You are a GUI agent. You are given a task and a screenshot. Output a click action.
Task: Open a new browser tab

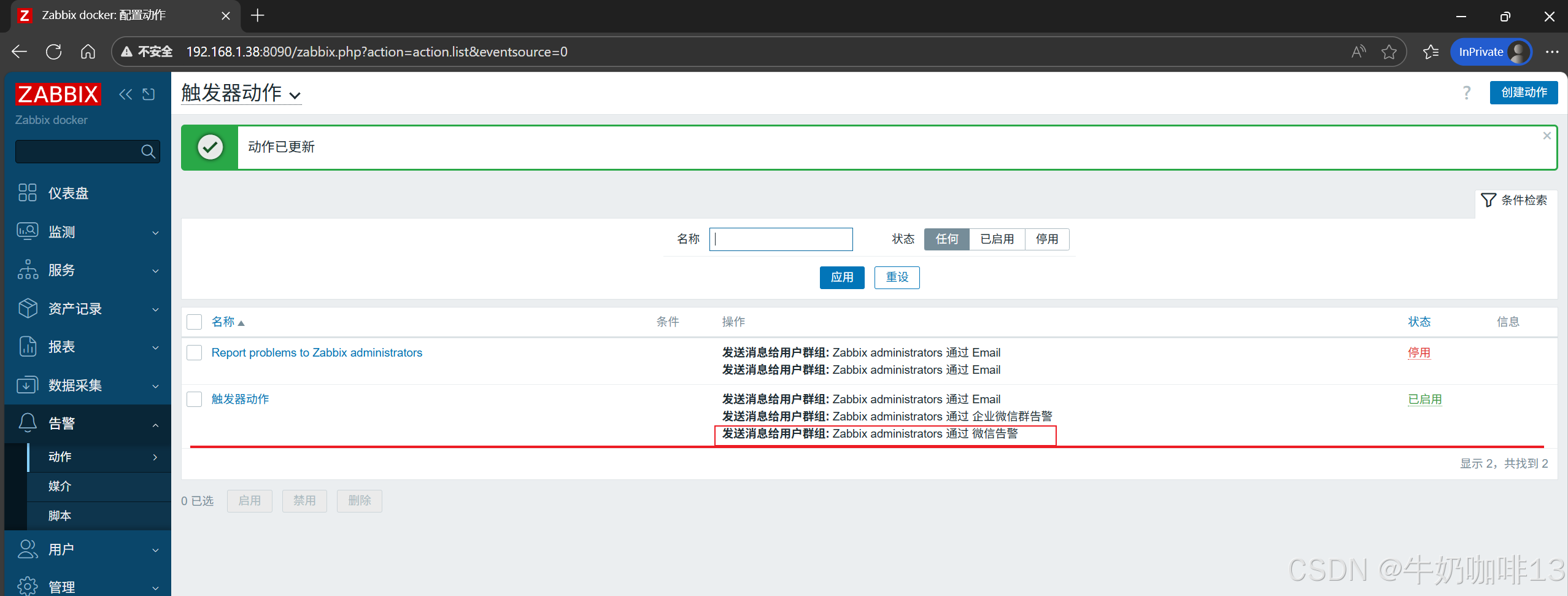pos(258,15)
